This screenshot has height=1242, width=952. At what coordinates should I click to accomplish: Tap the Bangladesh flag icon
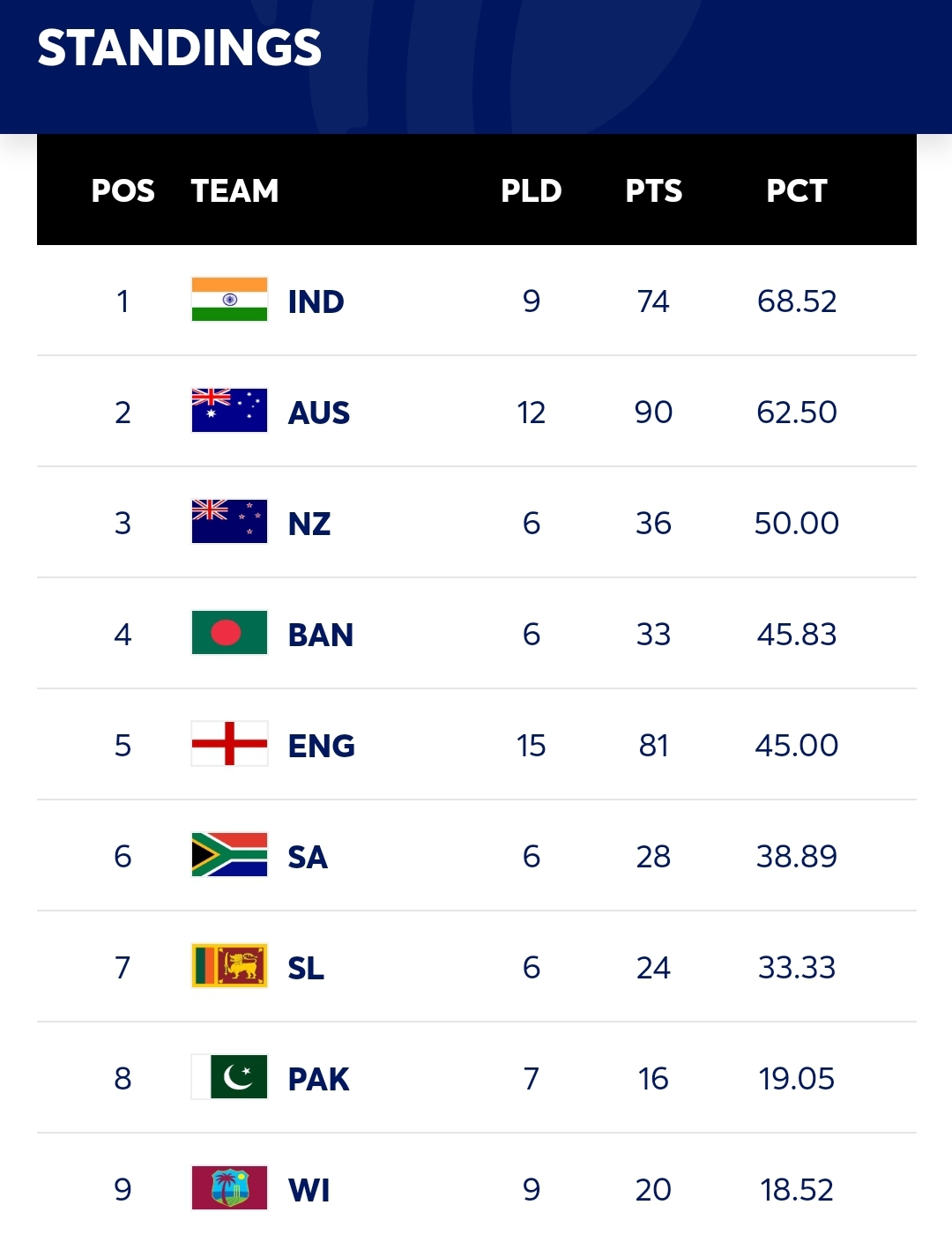click(x=229, y=633)
